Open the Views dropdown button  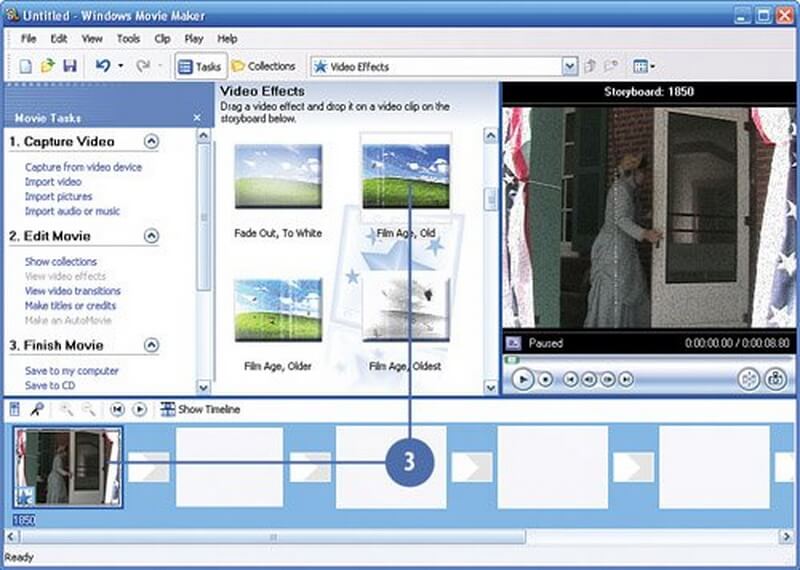pyautogui.click(x=643, y=66)
